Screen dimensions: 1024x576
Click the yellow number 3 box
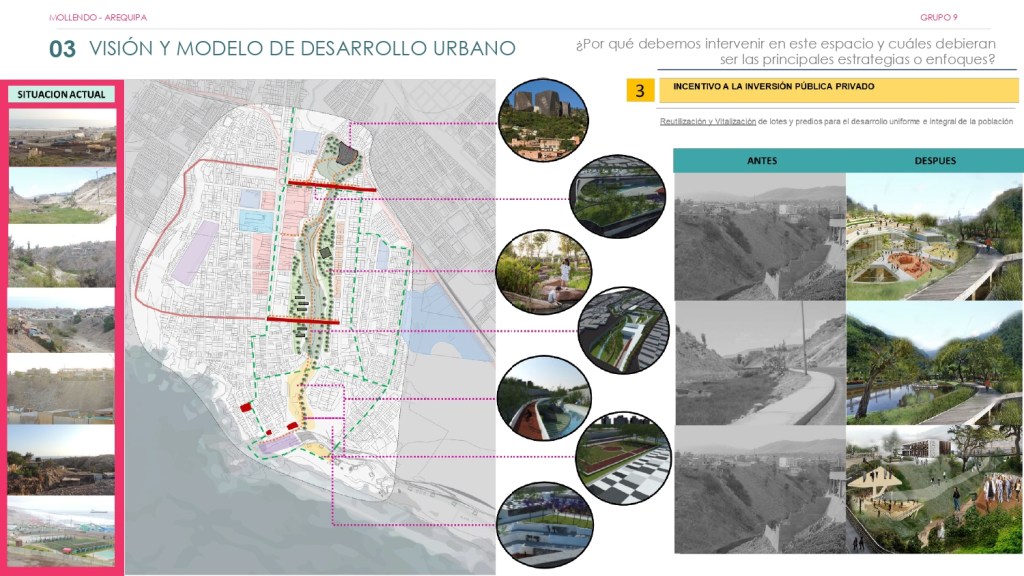click(x=640, y=91)
